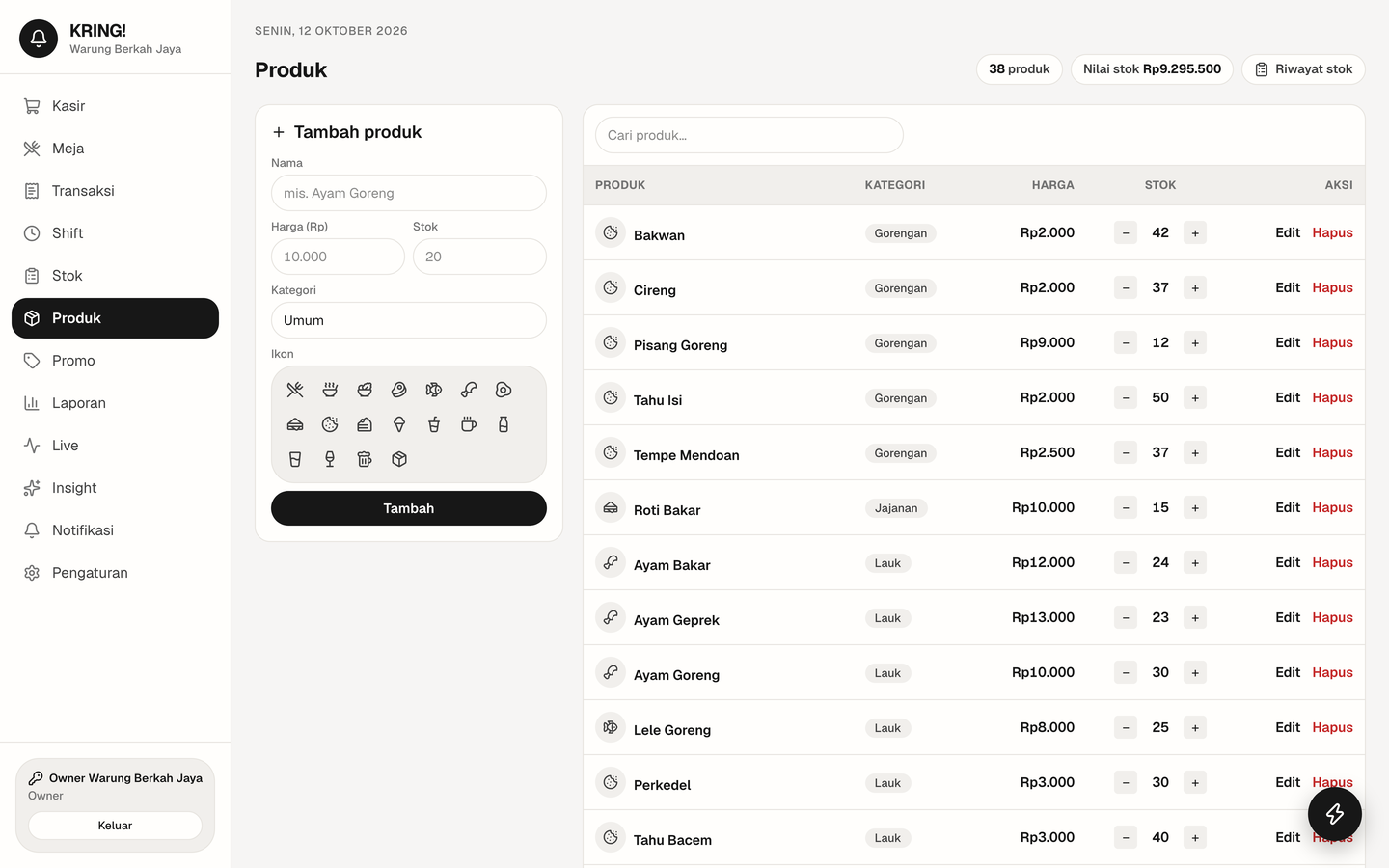This screenshot has height=868, width=1389.
Task: Open the Kasir page in the sidebar
Action: [x=115, y=106]
